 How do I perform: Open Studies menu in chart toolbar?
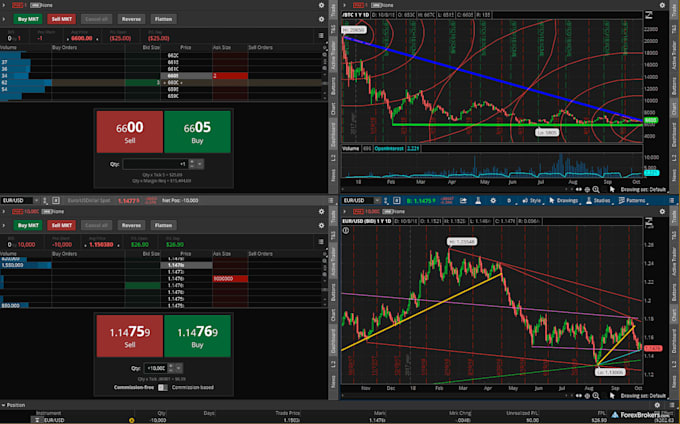[598, 201]
